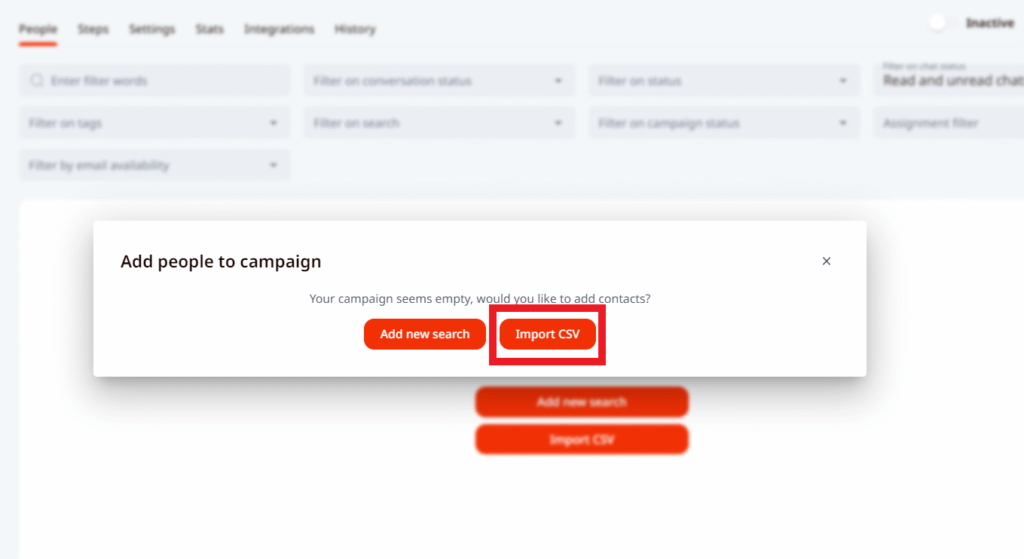The width and height of the screenshot is (1024, 559).
Task: Click Add new search in the dialog
Action: pyautogui.click(x=425, y=334)
